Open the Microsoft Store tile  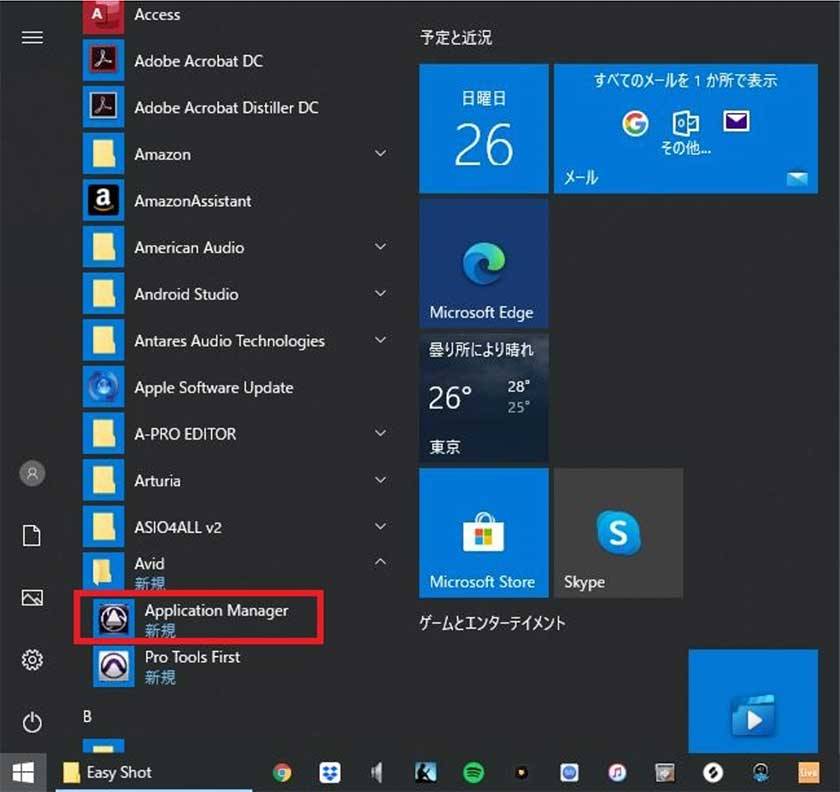483,533
